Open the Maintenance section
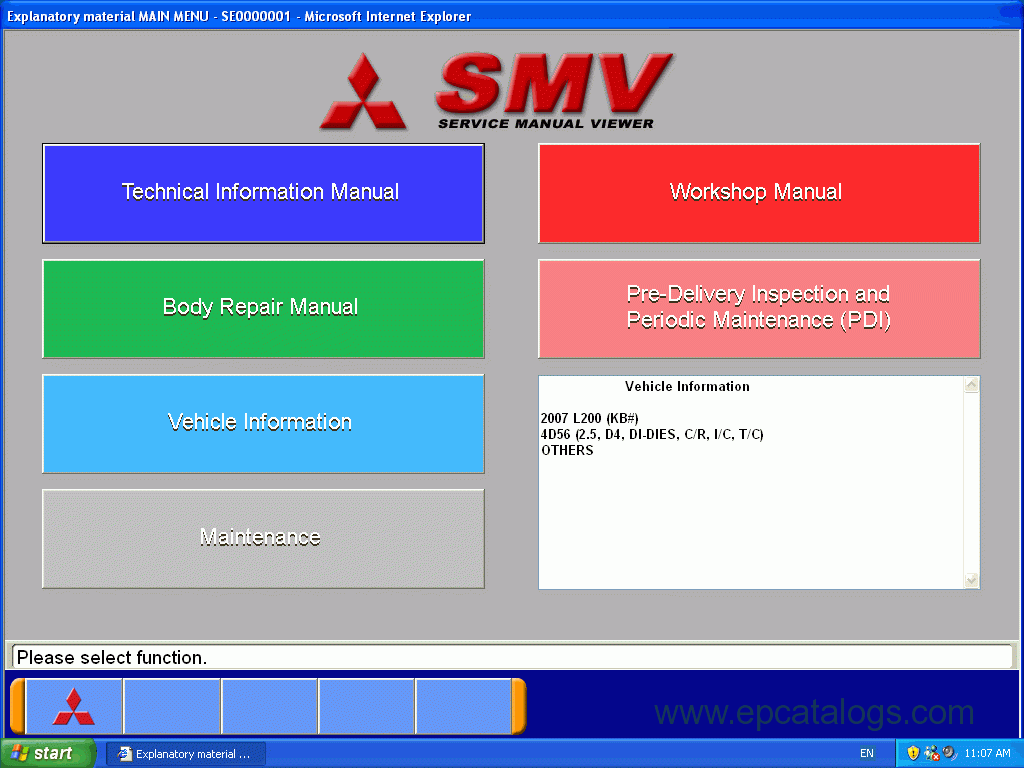The height and width of the screenshot is (768, 1024). pyautogui.click(x=263, y=539)
